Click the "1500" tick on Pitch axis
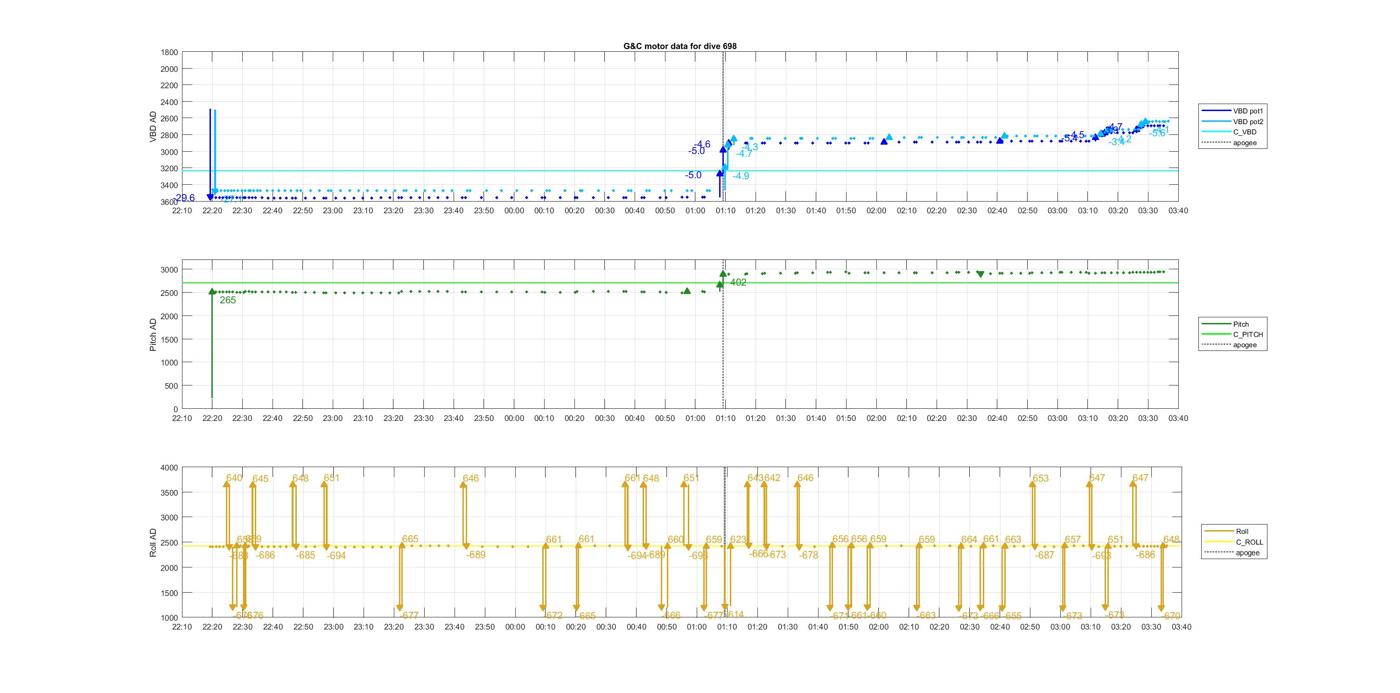This screenshot has width=1400, height=693. 169,339
